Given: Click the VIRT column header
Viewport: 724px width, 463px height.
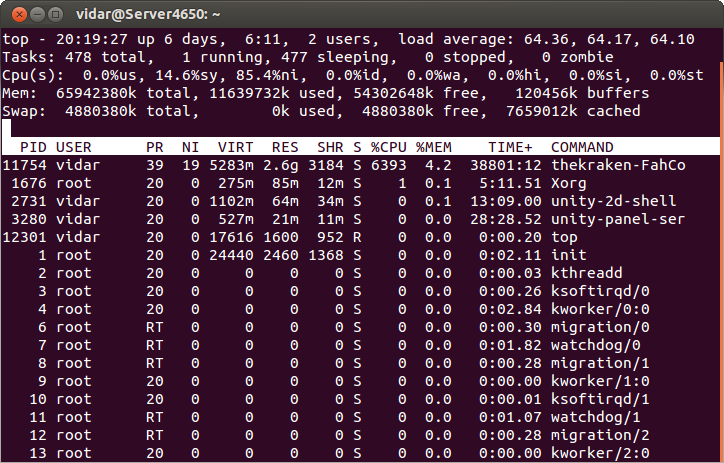Looking at the screenshot, I should (x=235, y=147).
